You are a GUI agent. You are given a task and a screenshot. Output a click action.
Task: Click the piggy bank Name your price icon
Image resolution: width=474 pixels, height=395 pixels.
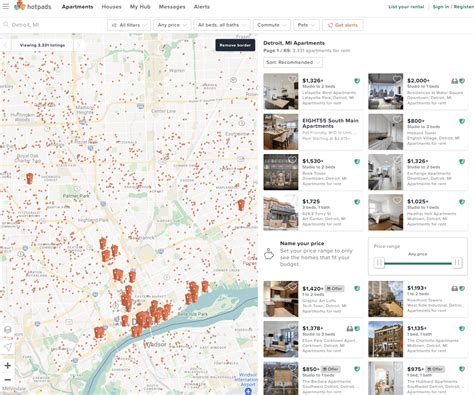coord(269,254)
